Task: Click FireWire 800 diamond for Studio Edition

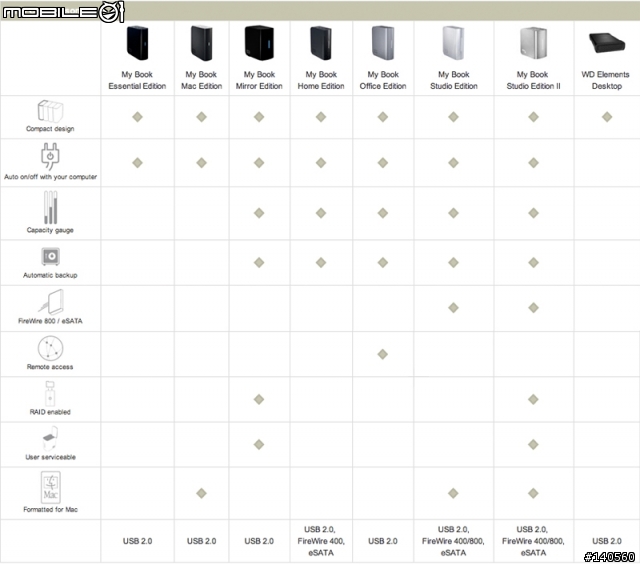Action: (x=453, y=308)
